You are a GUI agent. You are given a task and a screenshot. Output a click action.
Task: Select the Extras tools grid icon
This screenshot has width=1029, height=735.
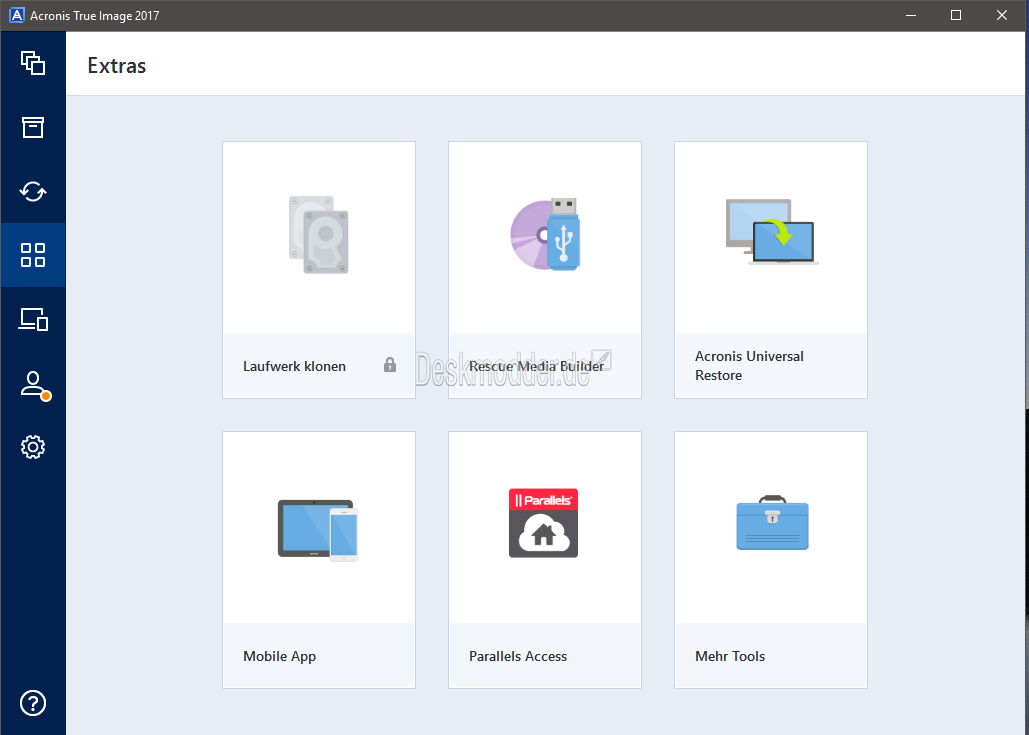pyautogui.click(x=33, y=255)
